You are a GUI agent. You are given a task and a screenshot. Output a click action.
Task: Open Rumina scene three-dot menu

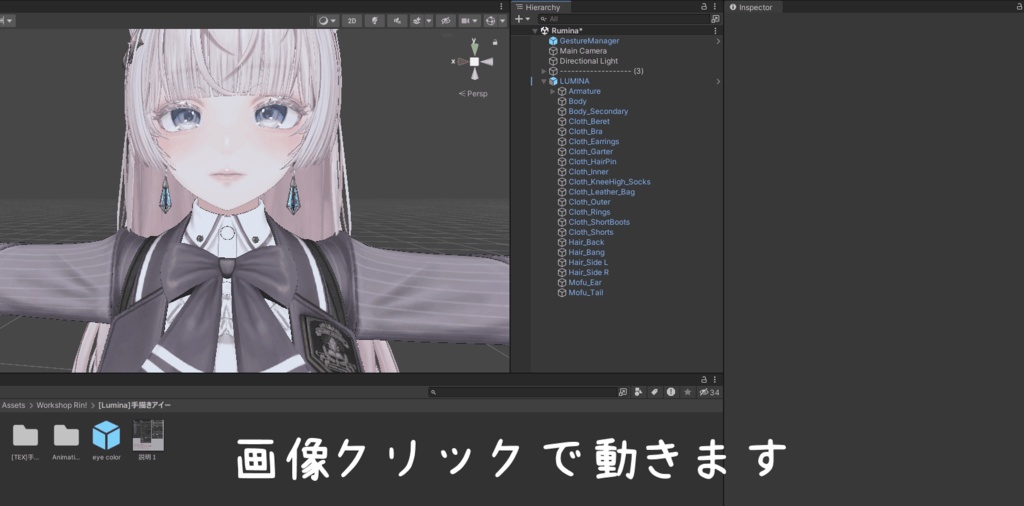tap(715, 31)
